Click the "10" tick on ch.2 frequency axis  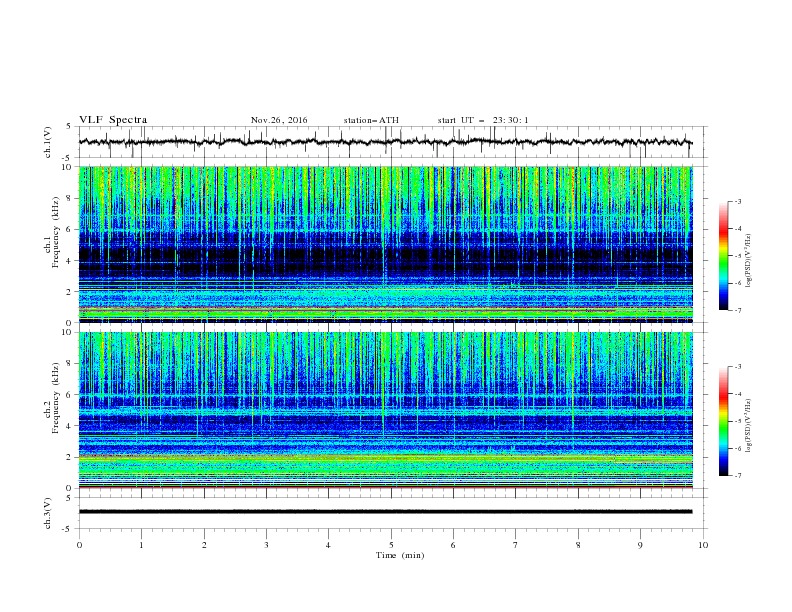[x=68, y=332]
